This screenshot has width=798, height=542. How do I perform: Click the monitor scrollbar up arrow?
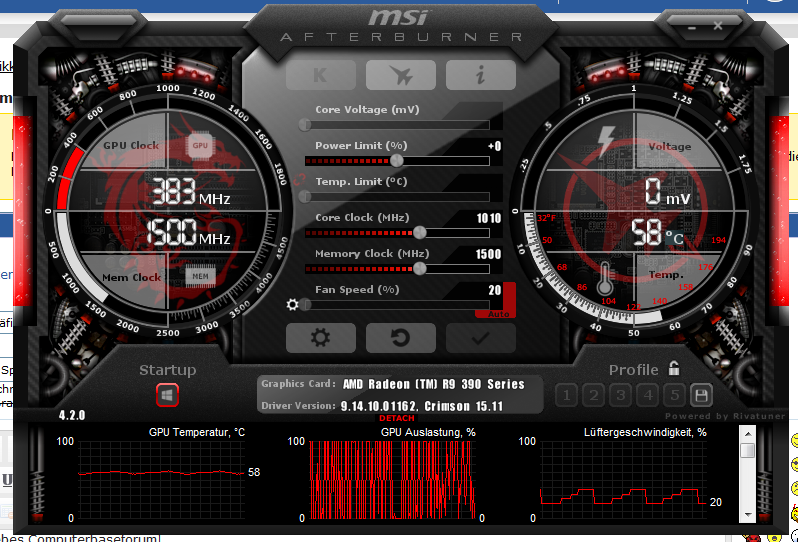click(747, 434)
